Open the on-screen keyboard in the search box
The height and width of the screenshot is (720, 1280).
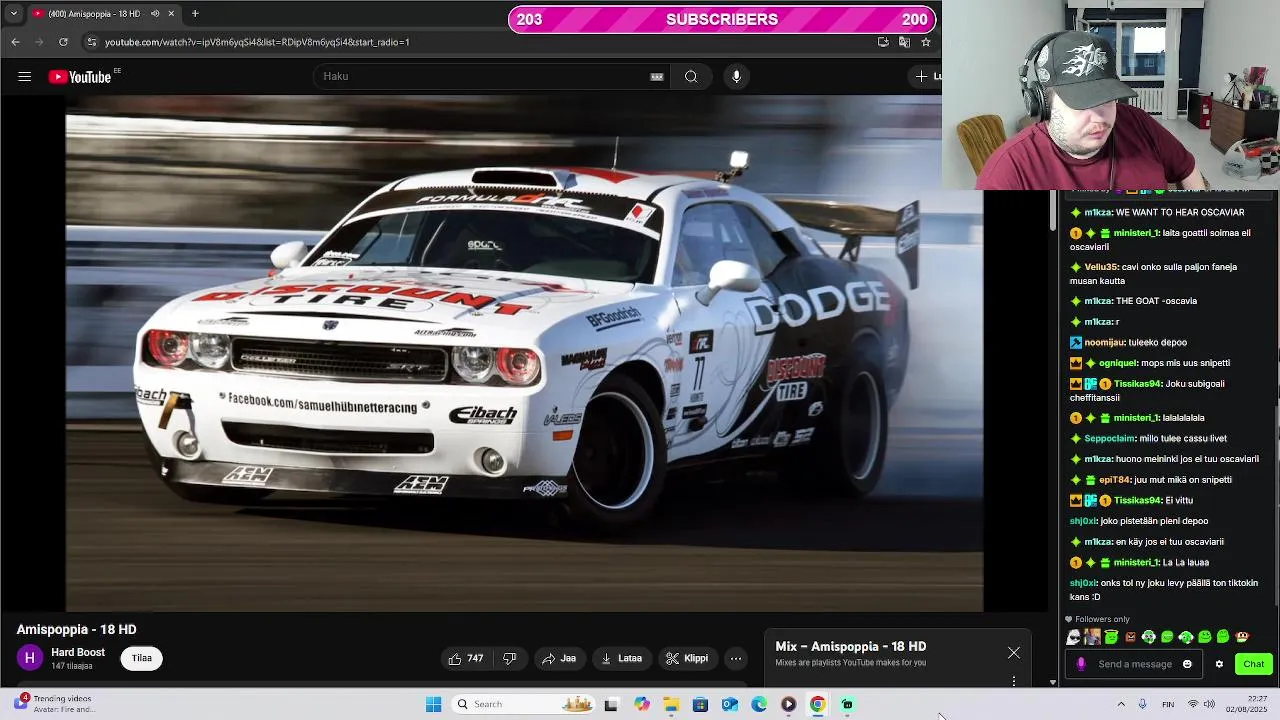657,77
